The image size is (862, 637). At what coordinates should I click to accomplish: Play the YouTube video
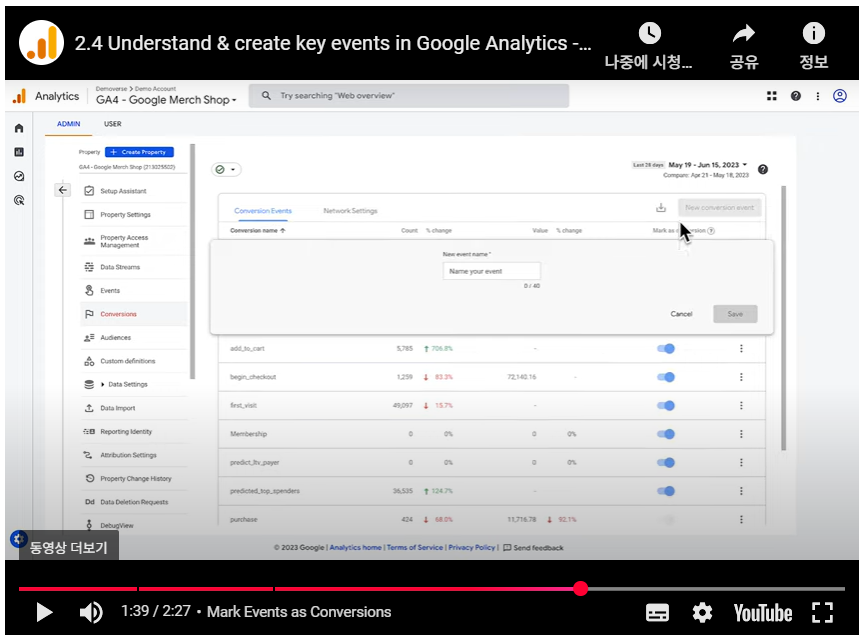(44, 612)
